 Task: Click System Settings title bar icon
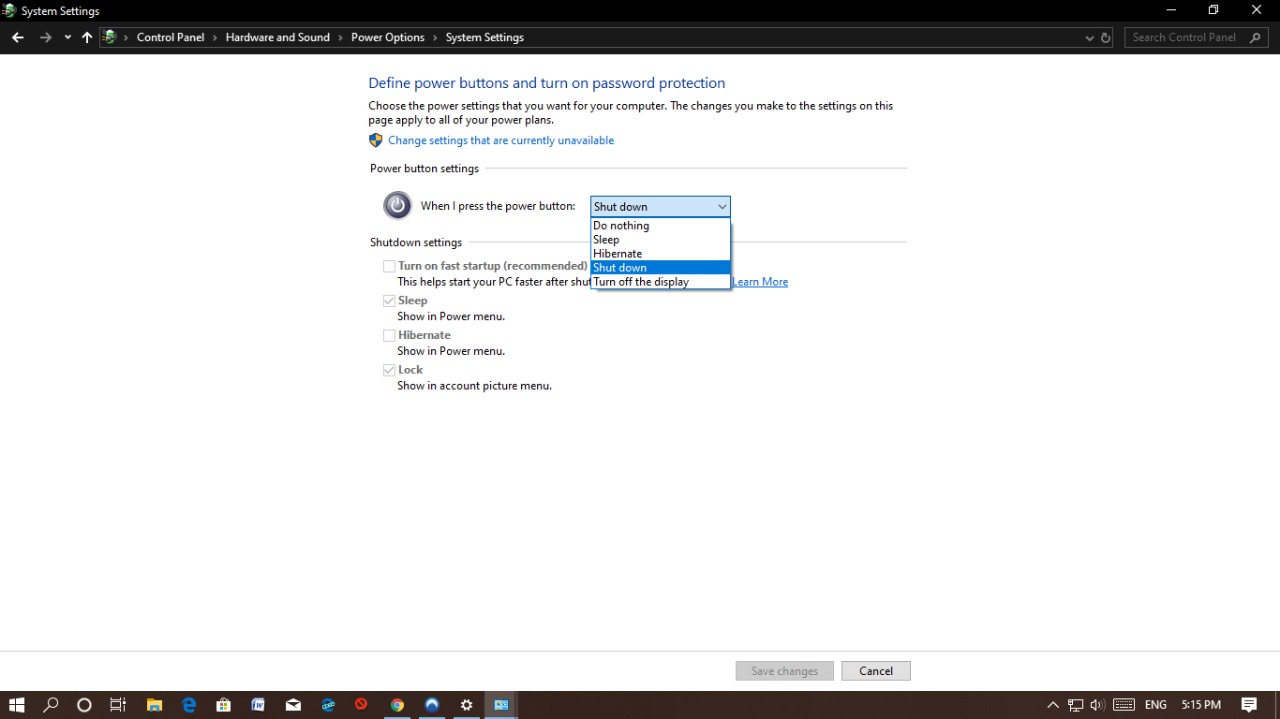[x=9, y=11]
